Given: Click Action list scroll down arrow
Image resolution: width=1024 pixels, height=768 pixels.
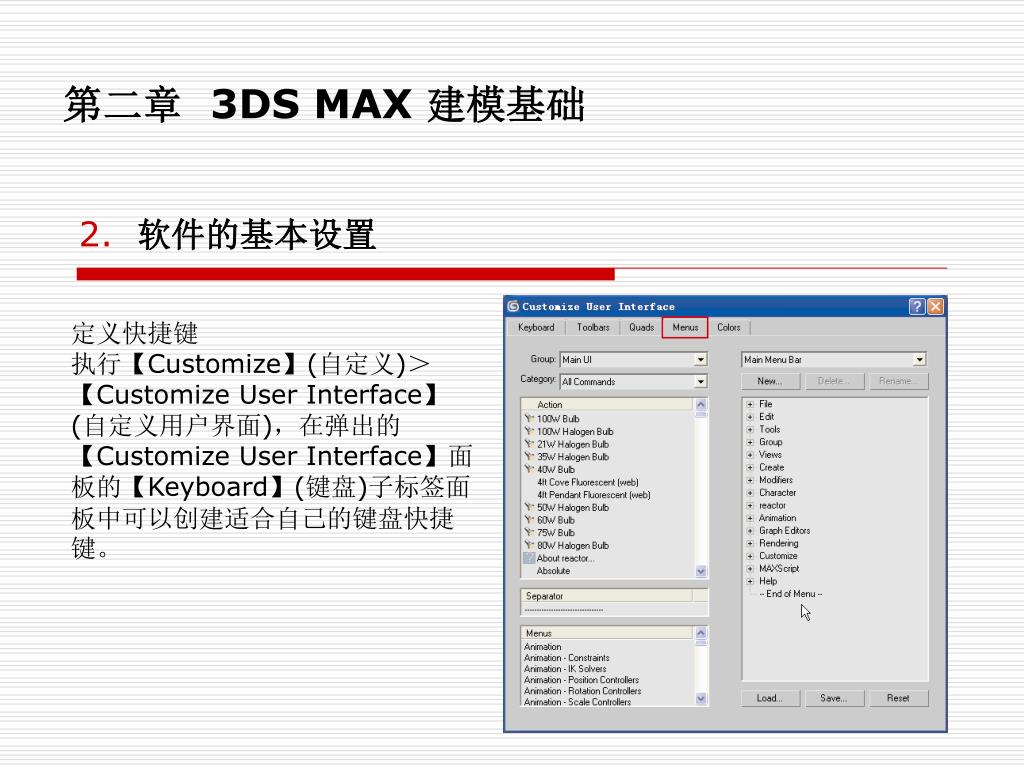Looking at the screenshot, I should click(701, 571).
